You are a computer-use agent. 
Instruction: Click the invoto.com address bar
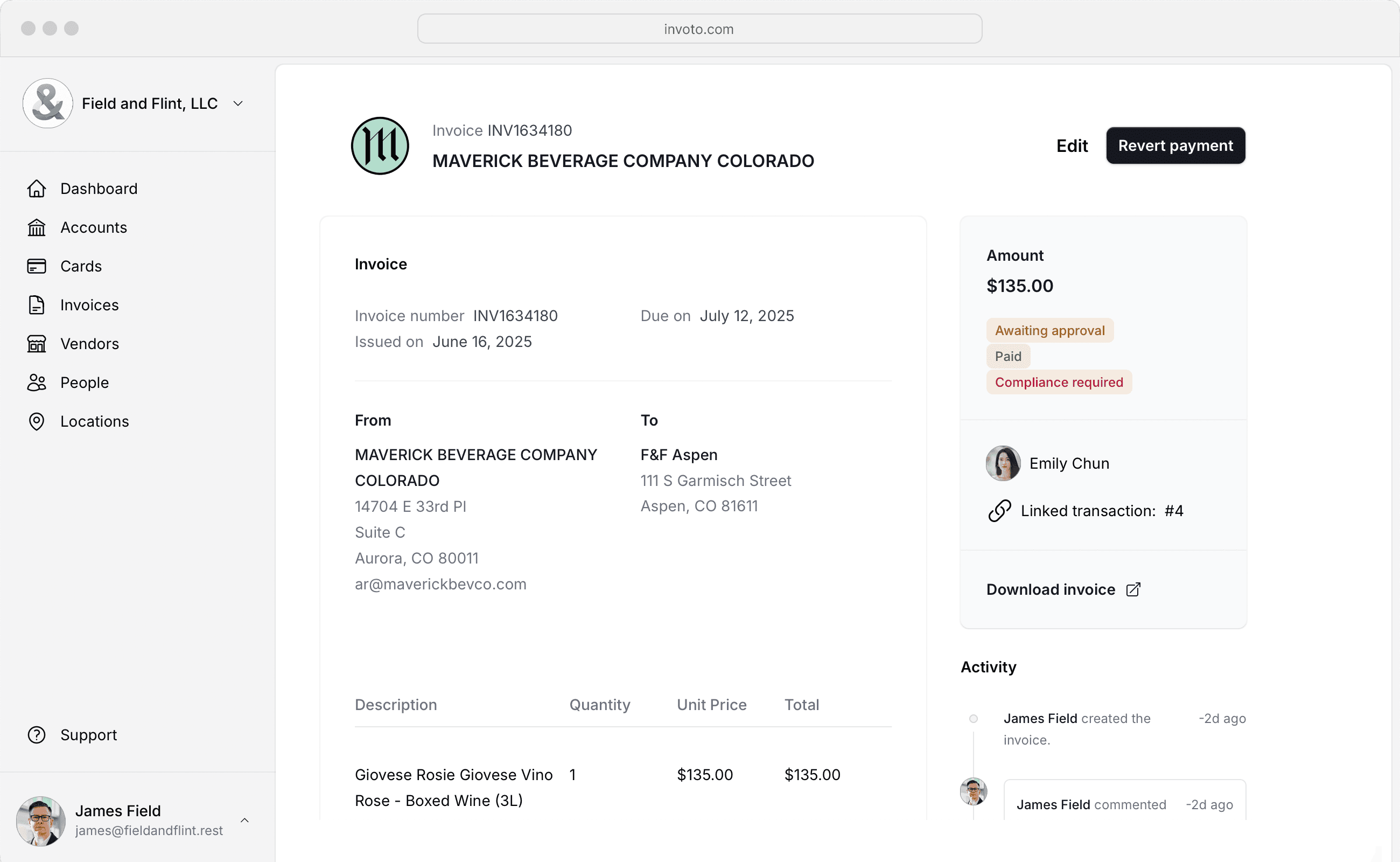699,29
